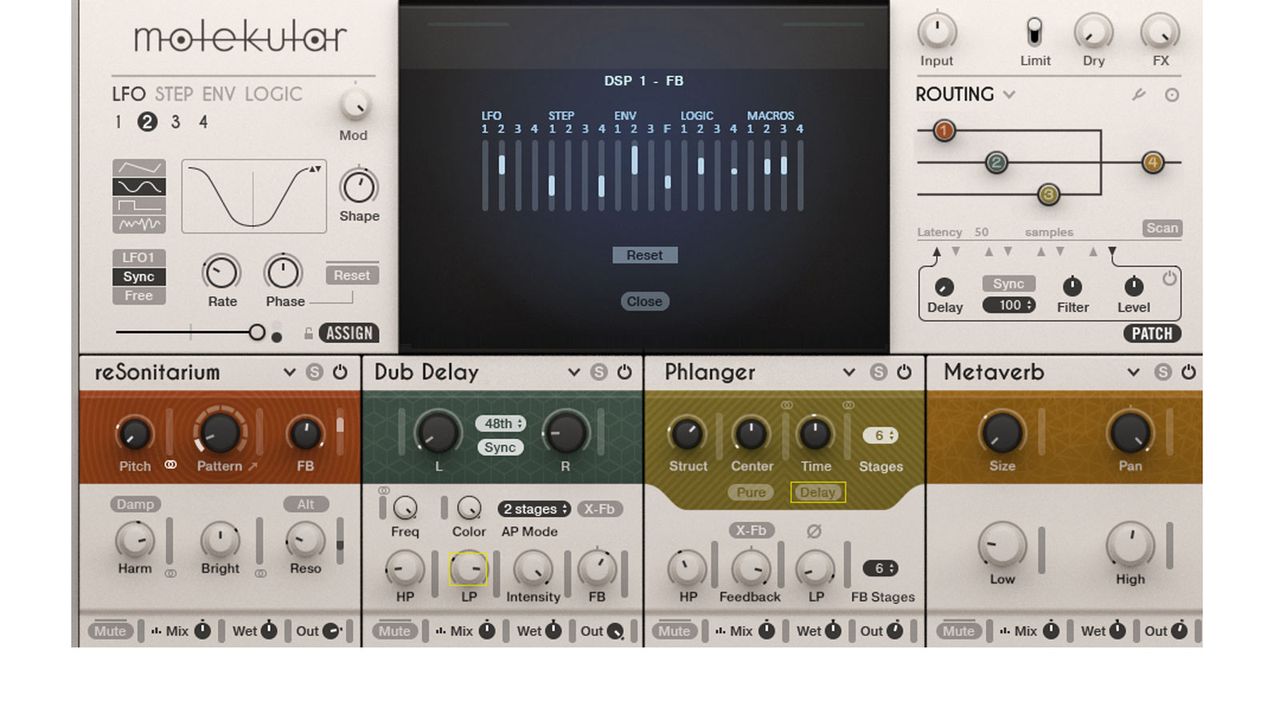Viewport: 1280px width, 720px height.
Task: Select routing node 3
Action: pos(1048,194)
